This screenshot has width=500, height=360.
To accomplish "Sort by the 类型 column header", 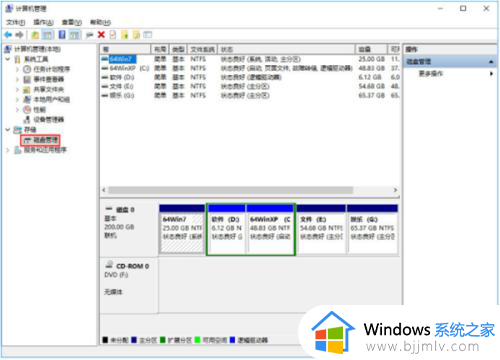I will coord(178,49).
